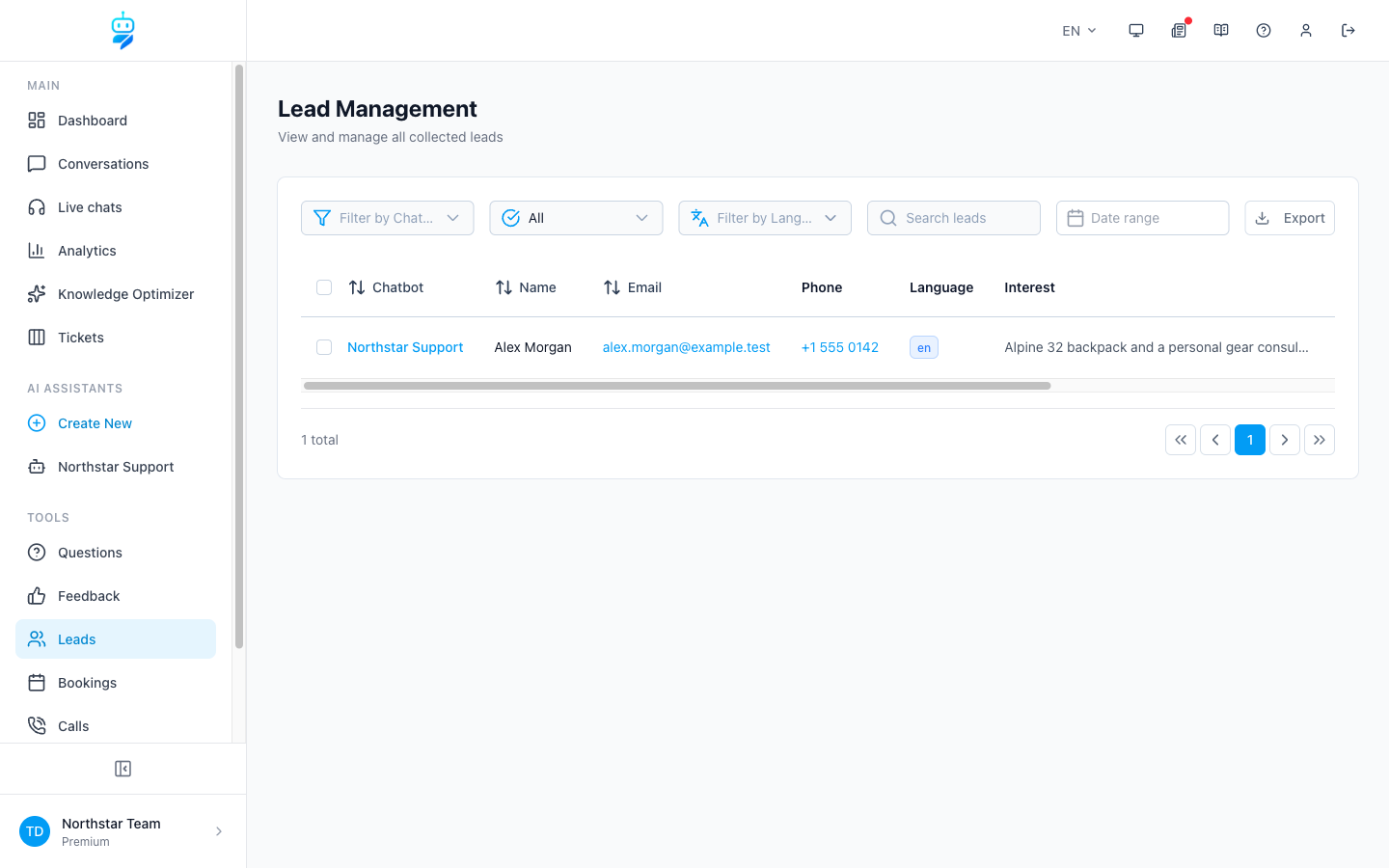Open the All status dropdown

coord(576,218)
